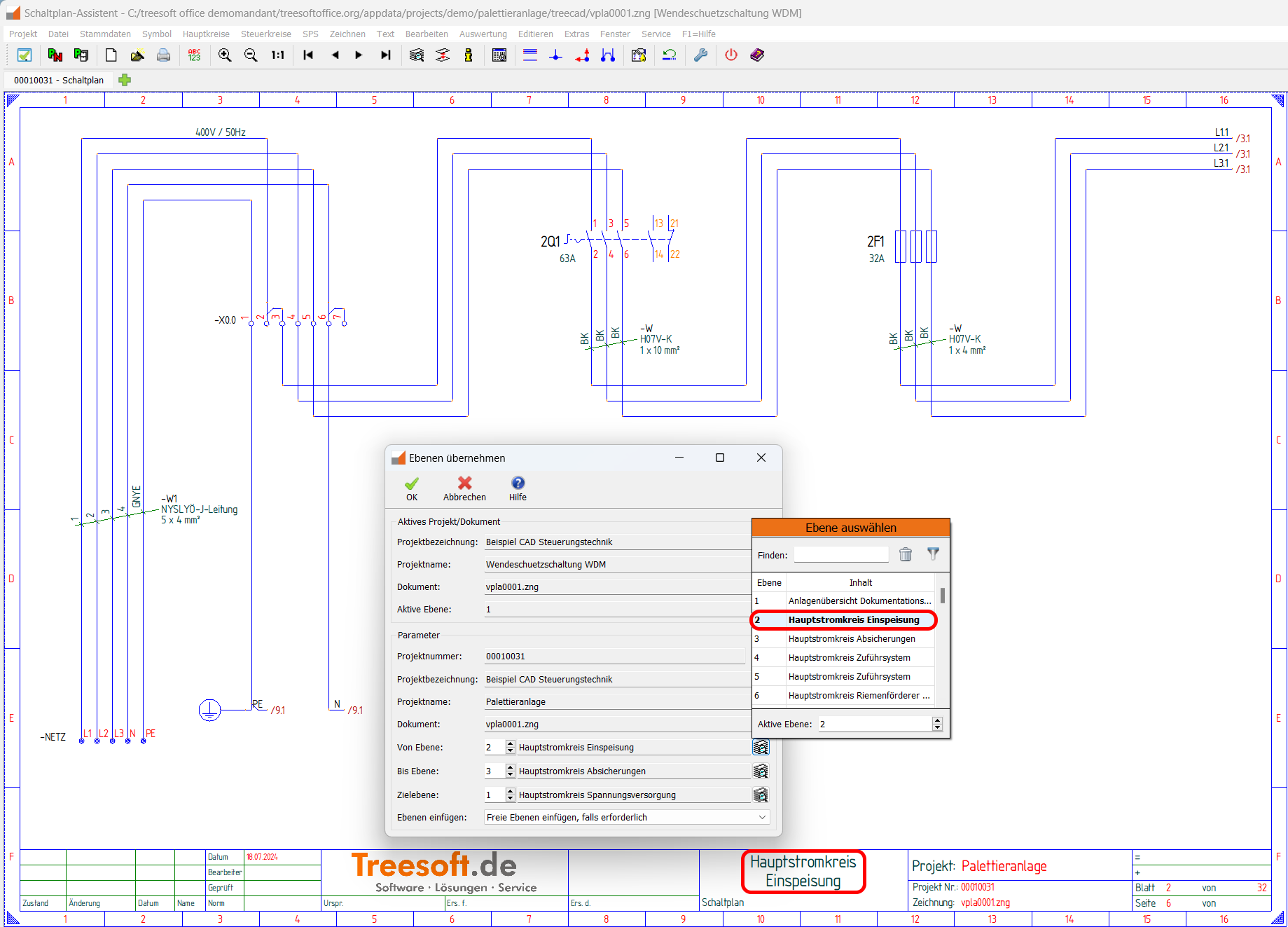The width and height of the screenshot is (1288, 927).
Task: Open the Hauptkreise menu
Action: [x=206, y=34]
